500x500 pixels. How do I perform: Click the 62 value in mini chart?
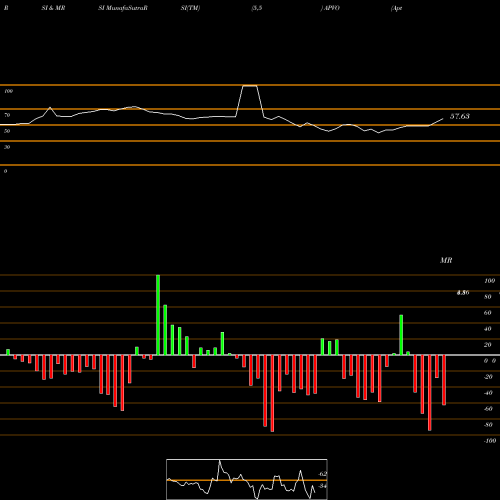pos(323,474)
